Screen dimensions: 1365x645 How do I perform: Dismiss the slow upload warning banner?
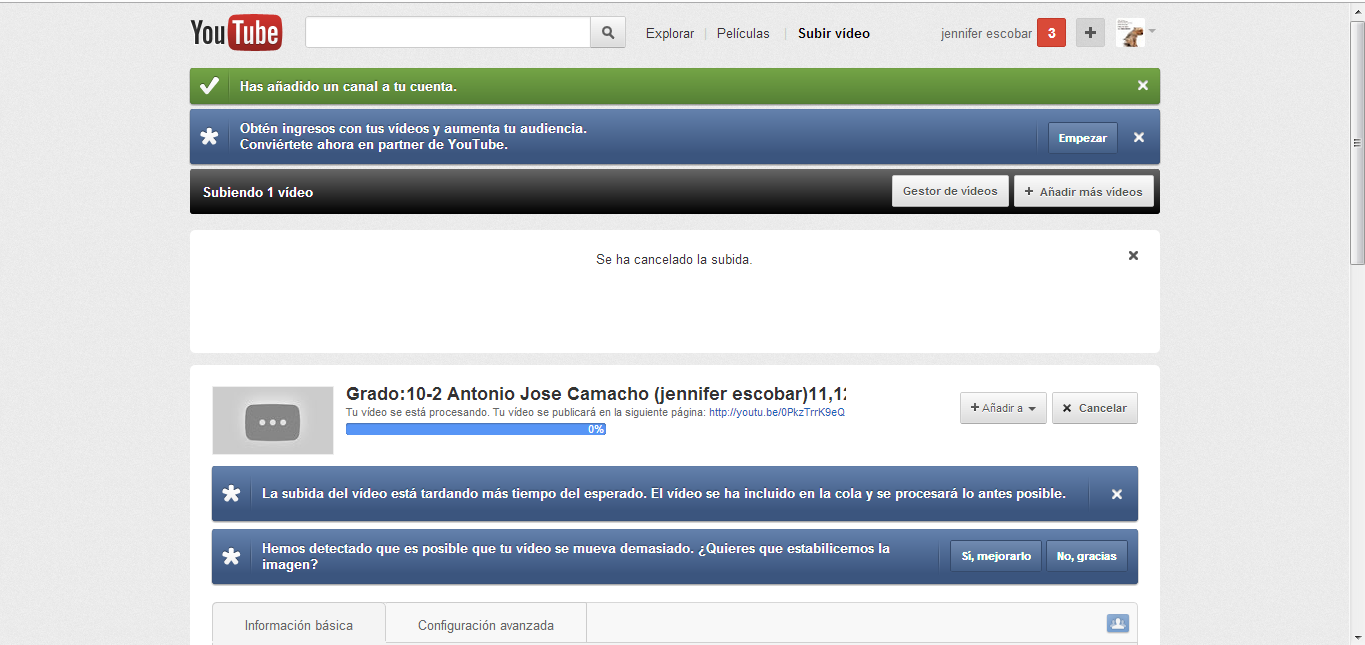(x=1117, y=494)
